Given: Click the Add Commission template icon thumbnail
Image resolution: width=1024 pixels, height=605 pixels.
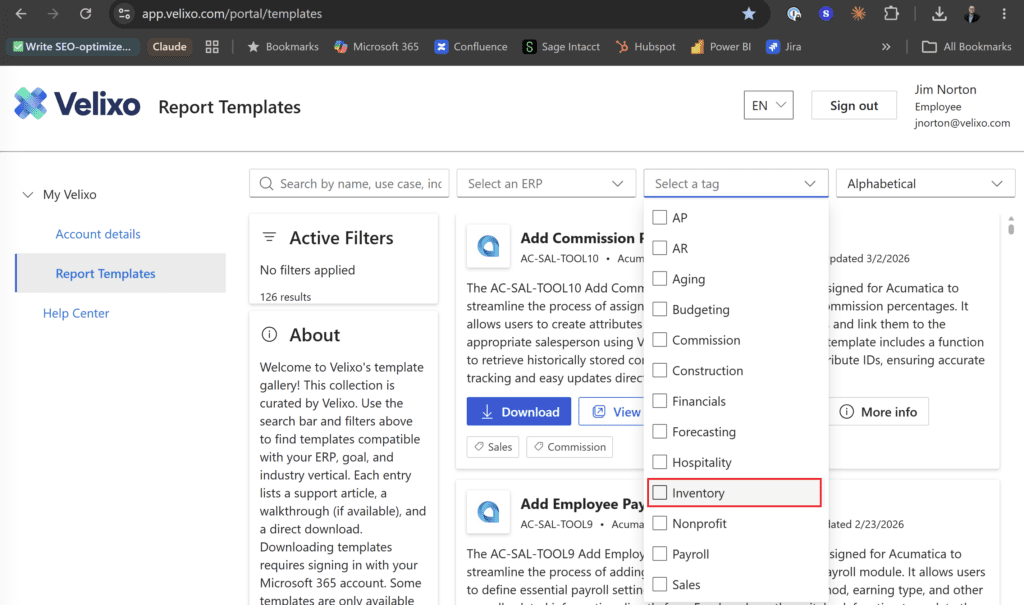Looking at the screenshot, I should pyautogui.click(x=488, y=246).
